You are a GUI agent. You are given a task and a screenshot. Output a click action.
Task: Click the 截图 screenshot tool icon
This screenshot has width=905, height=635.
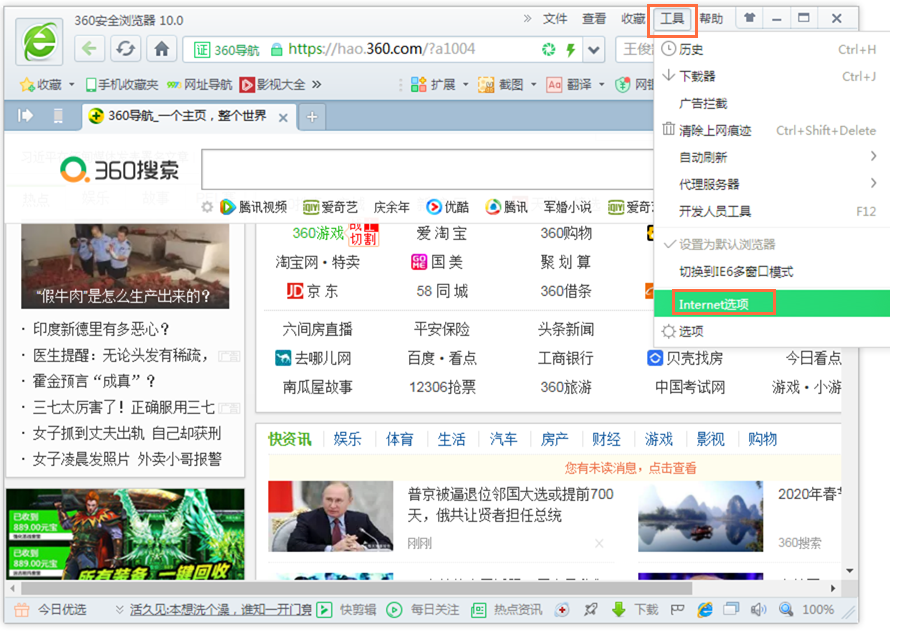coord(486,85)
